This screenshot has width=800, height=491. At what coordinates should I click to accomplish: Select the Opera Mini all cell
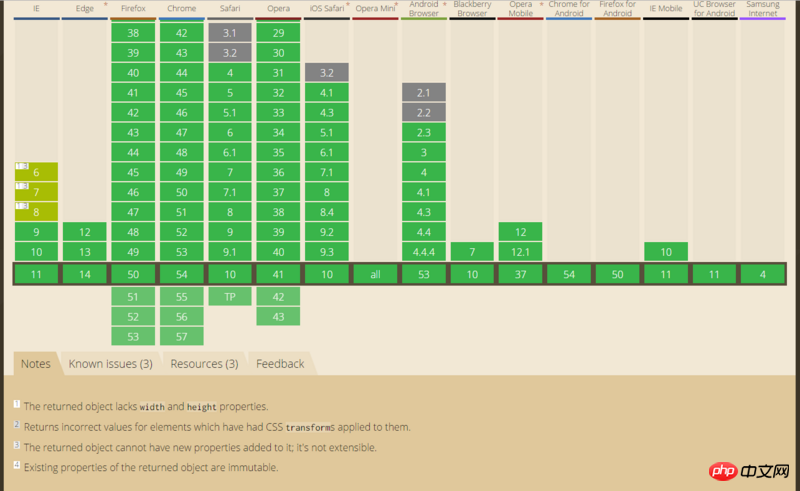tap(376, 274)
